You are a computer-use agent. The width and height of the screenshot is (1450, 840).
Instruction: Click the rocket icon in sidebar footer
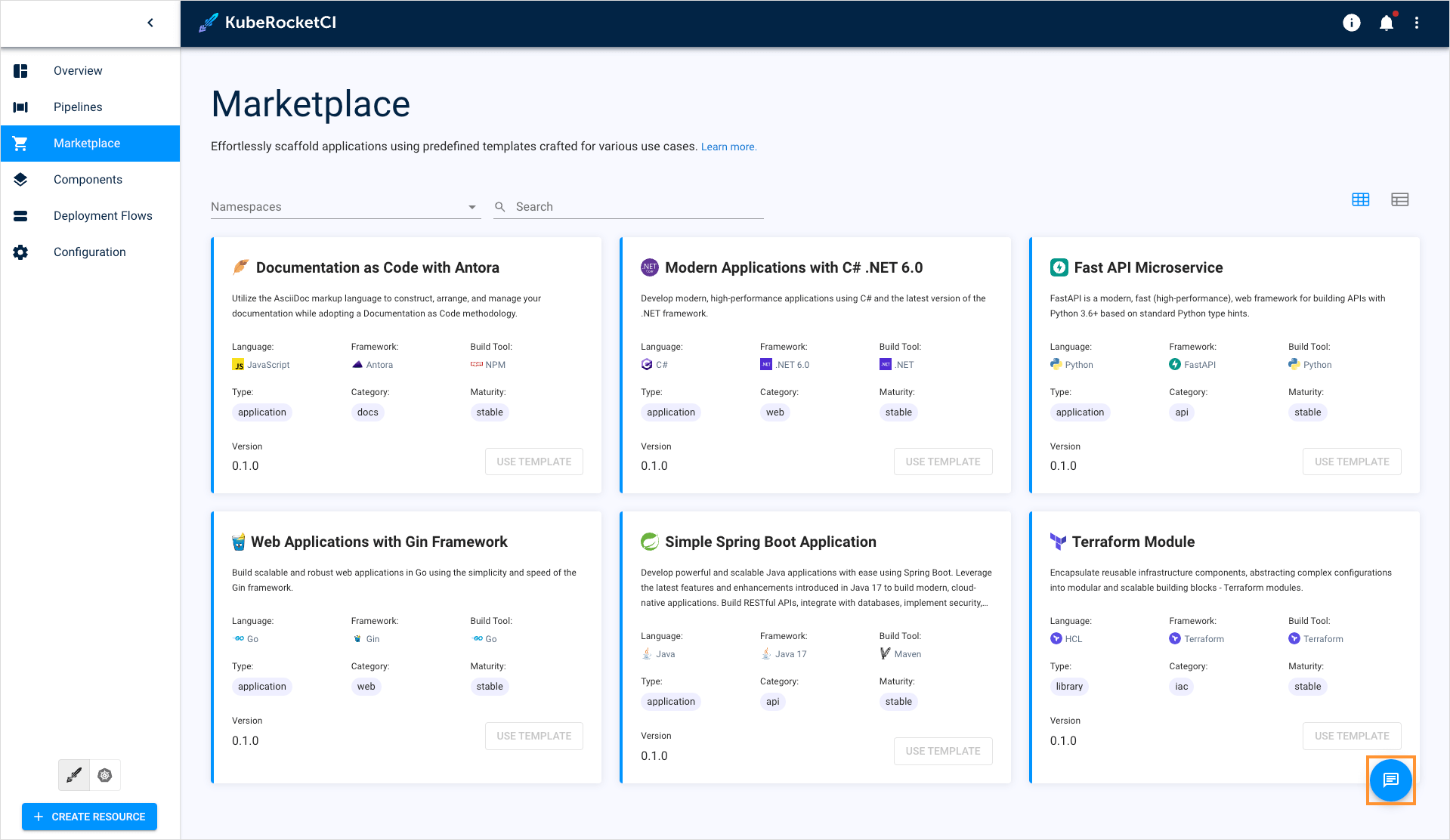pyautogui.click(x=74, y=775)
